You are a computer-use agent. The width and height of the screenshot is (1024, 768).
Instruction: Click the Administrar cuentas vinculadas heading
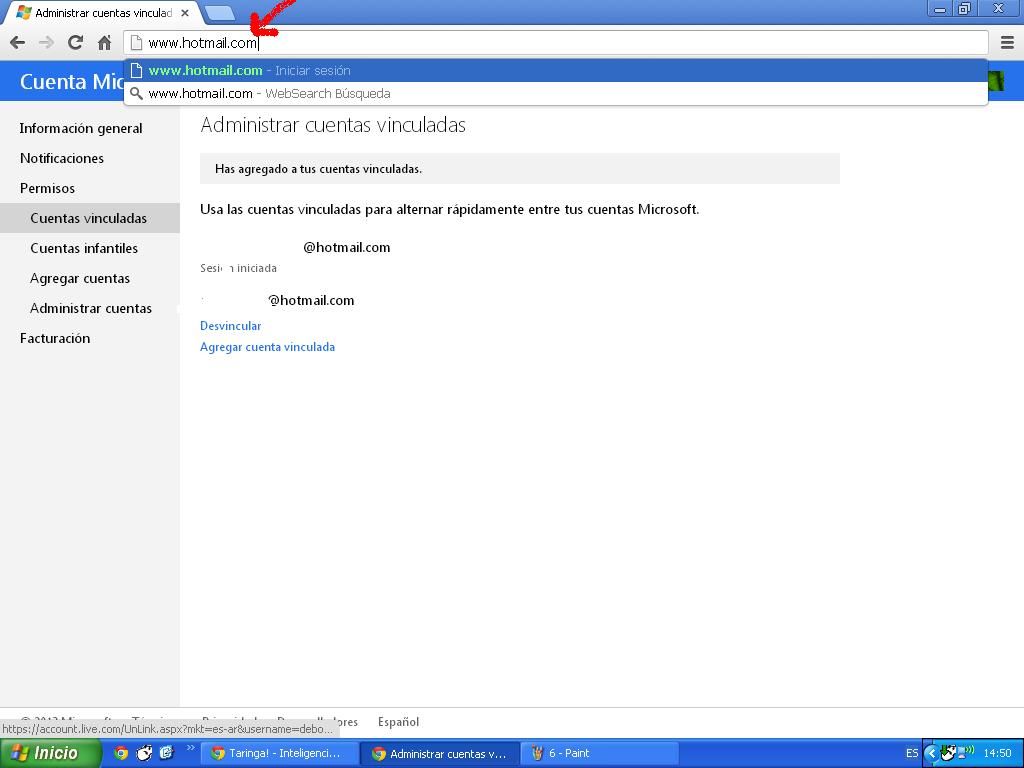[x=333, y=125]
